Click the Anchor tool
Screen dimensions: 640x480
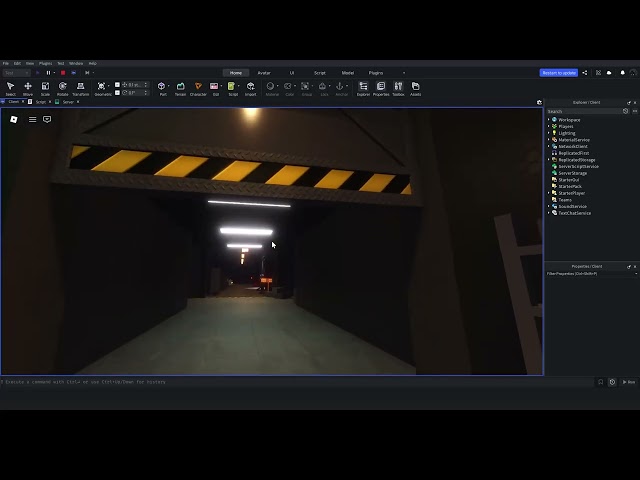(341, 89)
